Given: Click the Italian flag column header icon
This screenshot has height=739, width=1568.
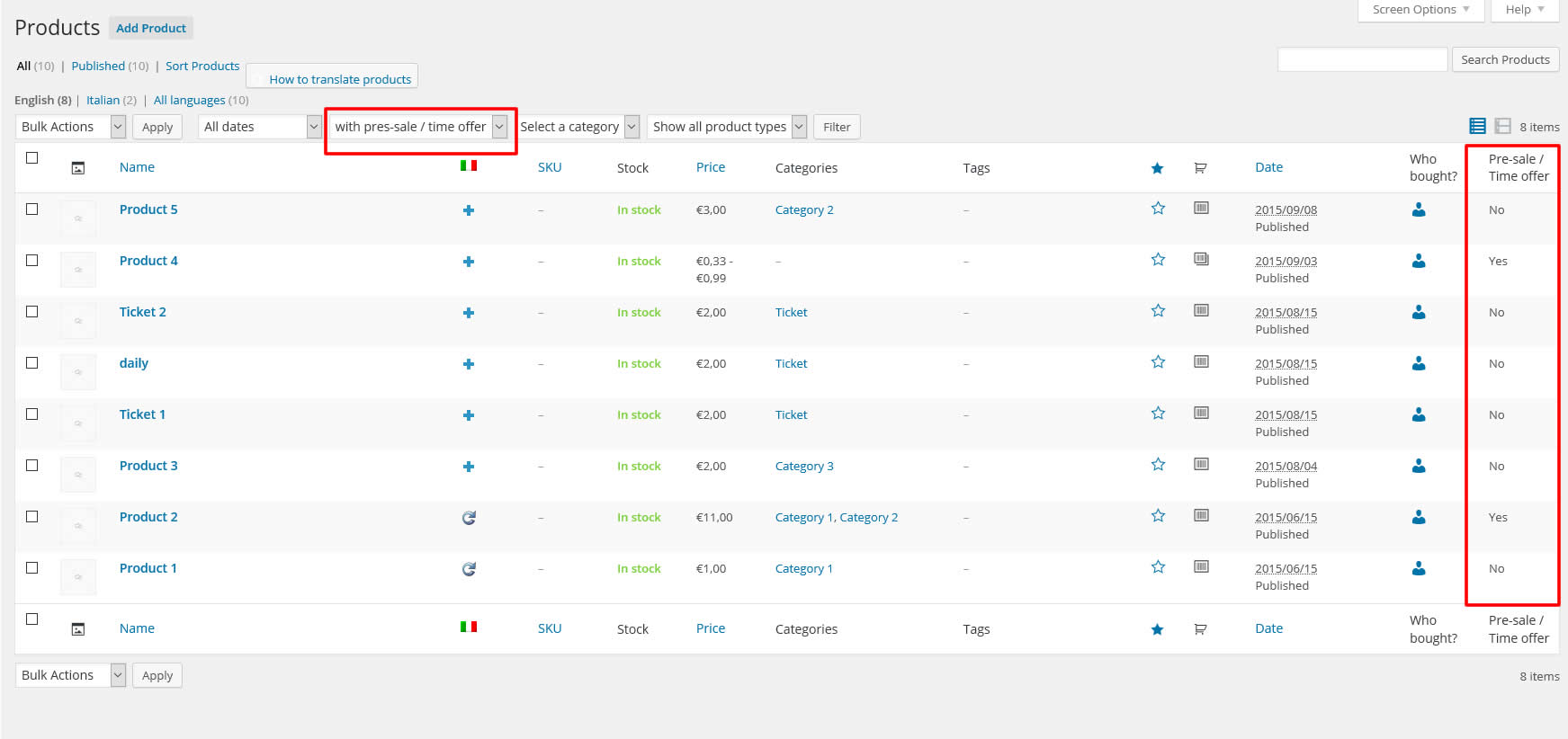Looking at the screenshot, I should 469,166.
